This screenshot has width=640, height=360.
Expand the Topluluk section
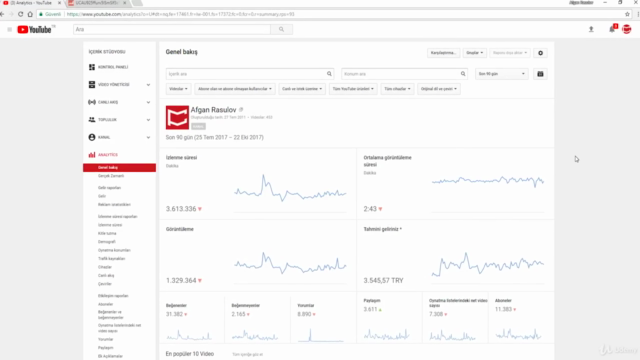tap(148, 120)
